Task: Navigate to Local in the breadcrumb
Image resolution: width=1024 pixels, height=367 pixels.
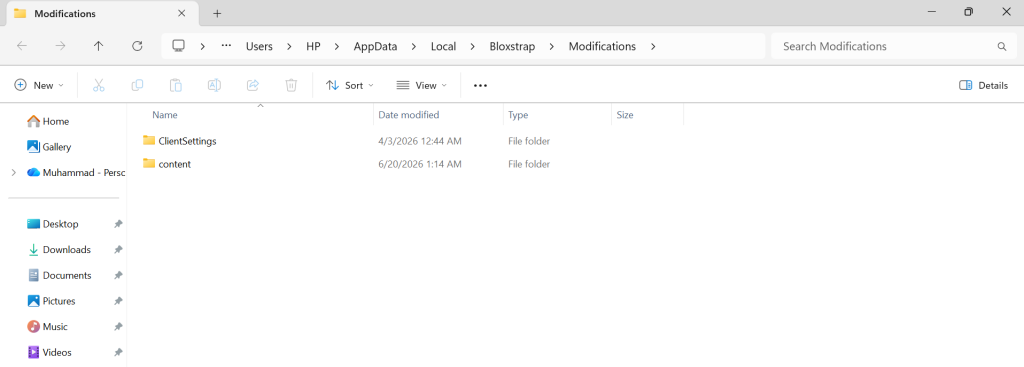Action: (443, 46)
